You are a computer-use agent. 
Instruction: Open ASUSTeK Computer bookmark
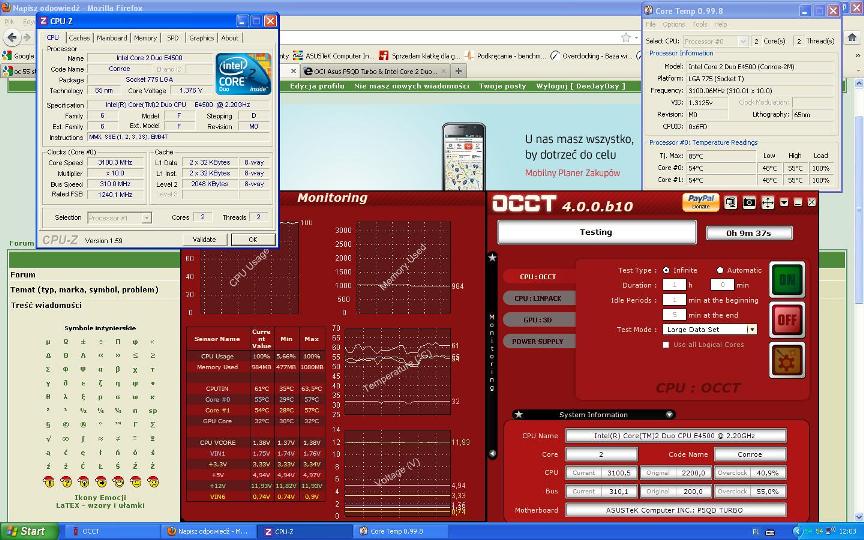tap(332, 56)
